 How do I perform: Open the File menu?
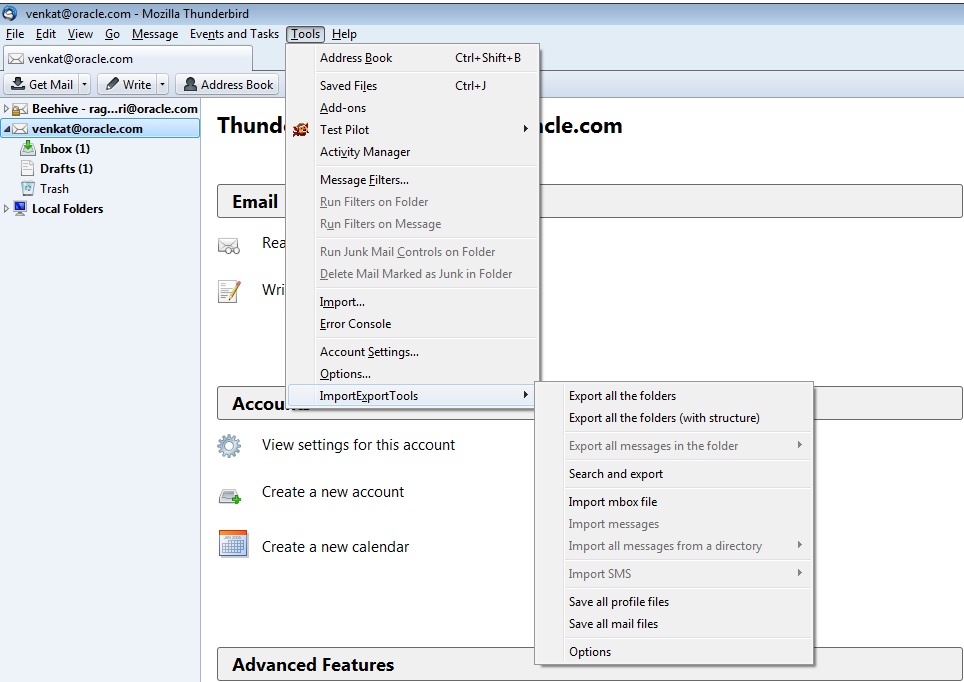point(15,34)
